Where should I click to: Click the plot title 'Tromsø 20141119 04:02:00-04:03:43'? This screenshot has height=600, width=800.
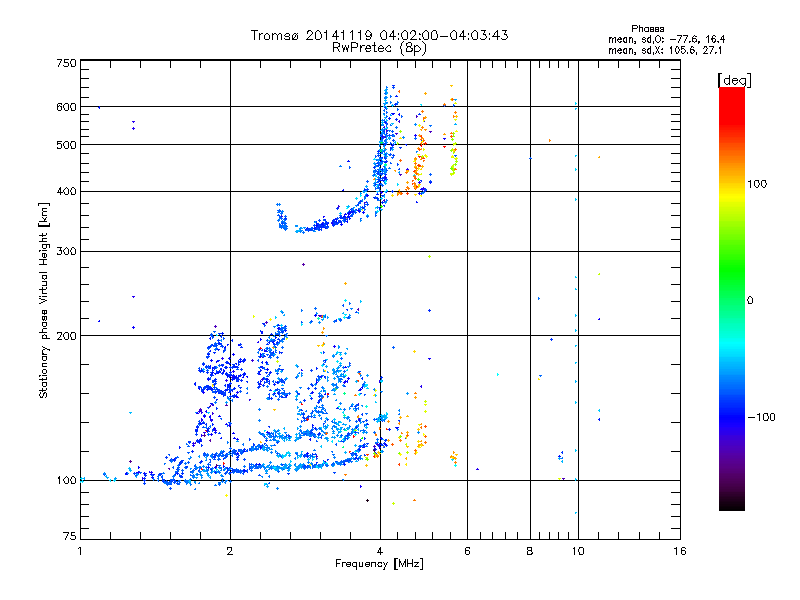[380, 35]
